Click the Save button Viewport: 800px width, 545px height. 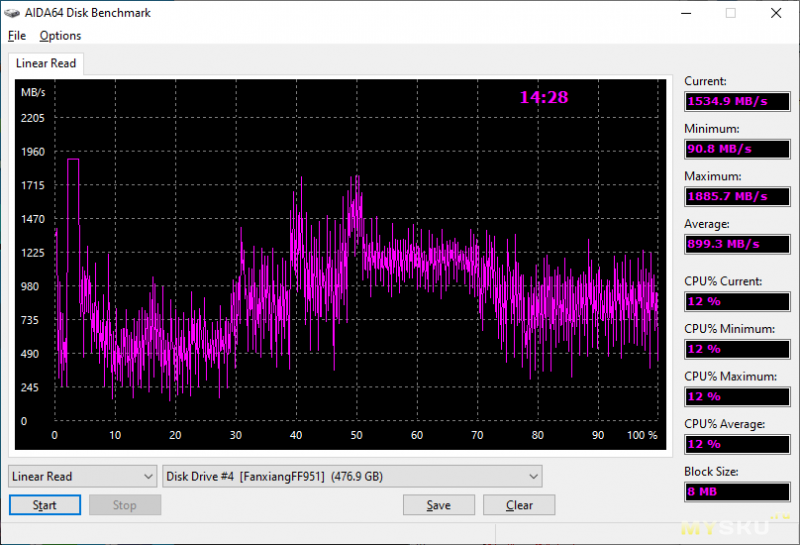pos(439,505)
